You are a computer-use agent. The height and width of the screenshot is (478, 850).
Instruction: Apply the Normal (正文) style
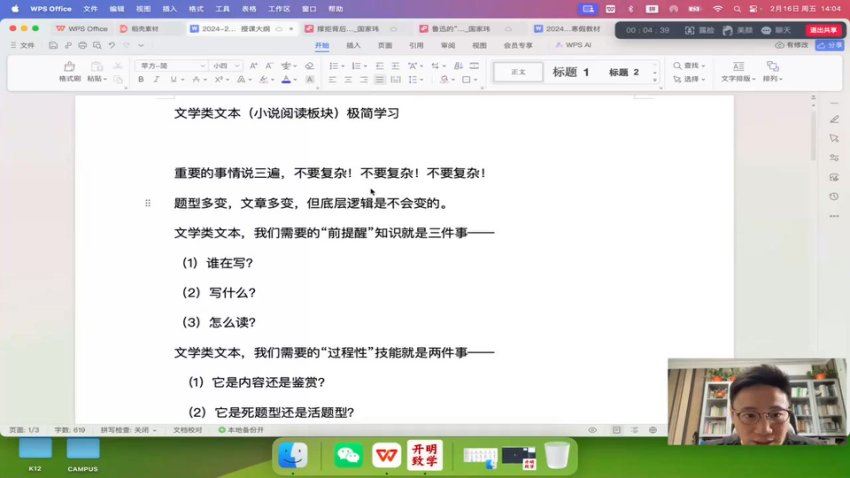(518, 72)
